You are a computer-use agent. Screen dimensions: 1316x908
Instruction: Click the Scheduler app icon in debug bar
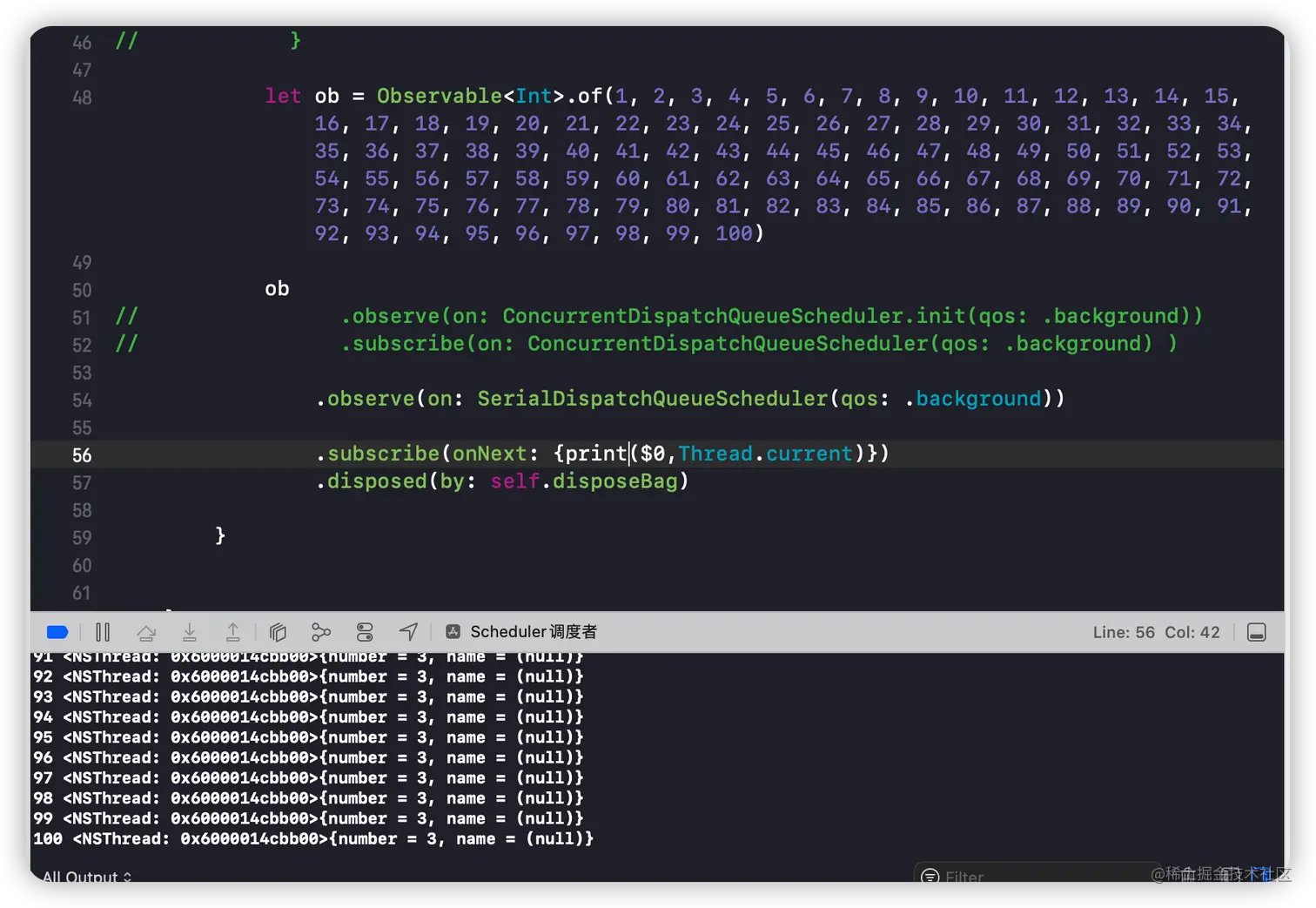click(453, 632)
